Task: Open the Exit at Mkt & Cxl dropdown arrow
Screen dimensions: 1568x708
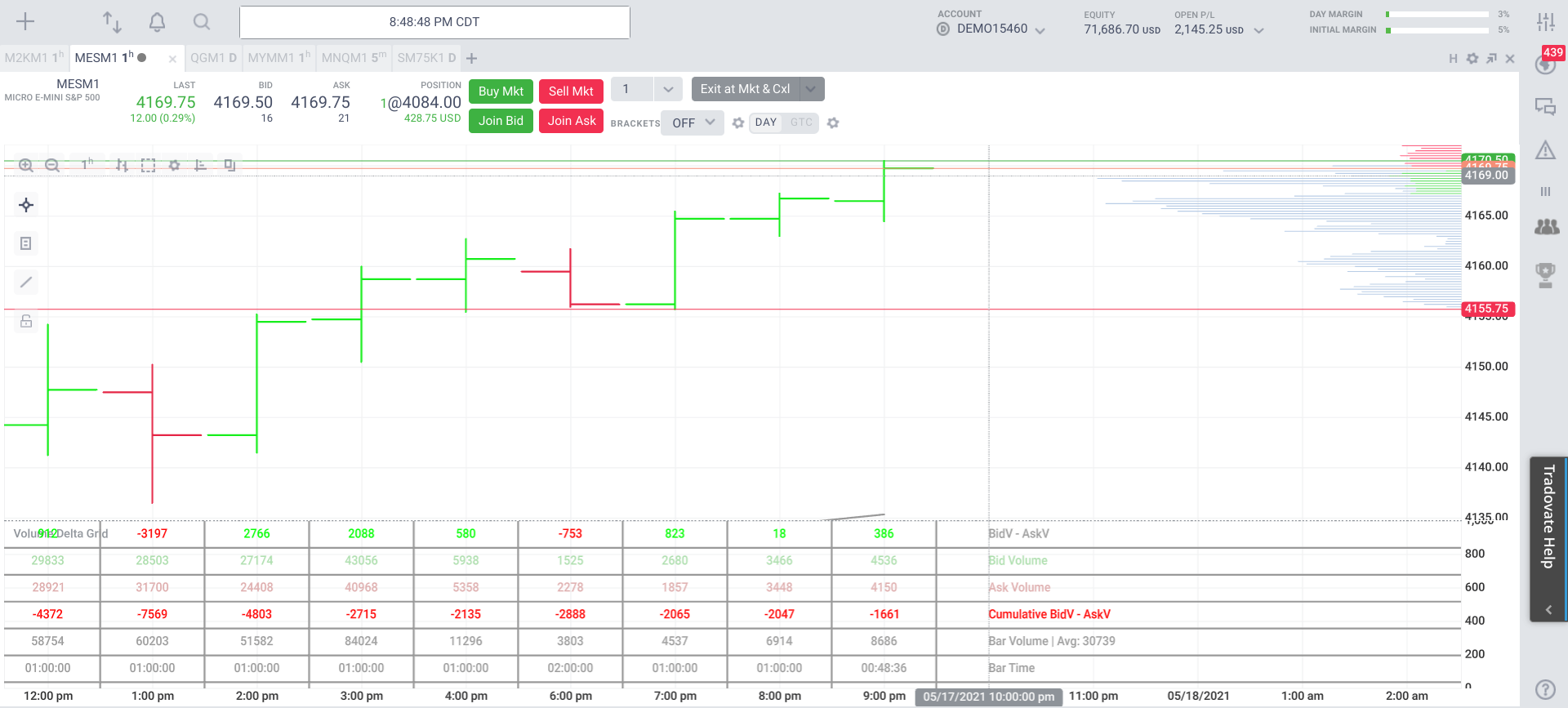Action: click(811, 89)
